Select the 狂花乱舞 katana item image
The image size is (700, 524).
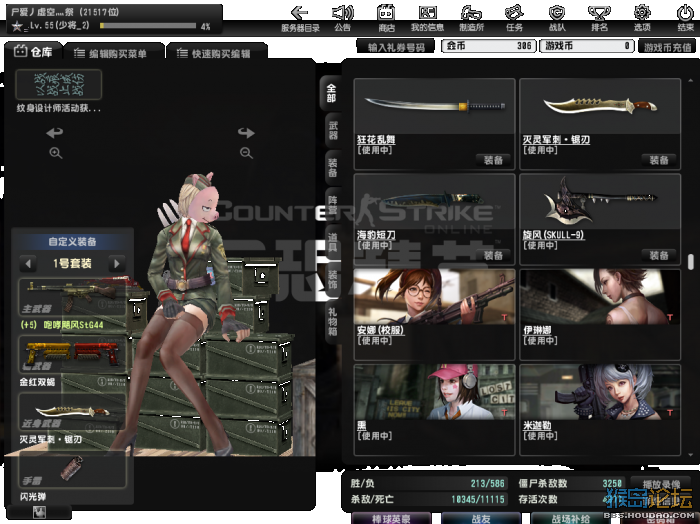pyautogui.click(x=434, y=106)
